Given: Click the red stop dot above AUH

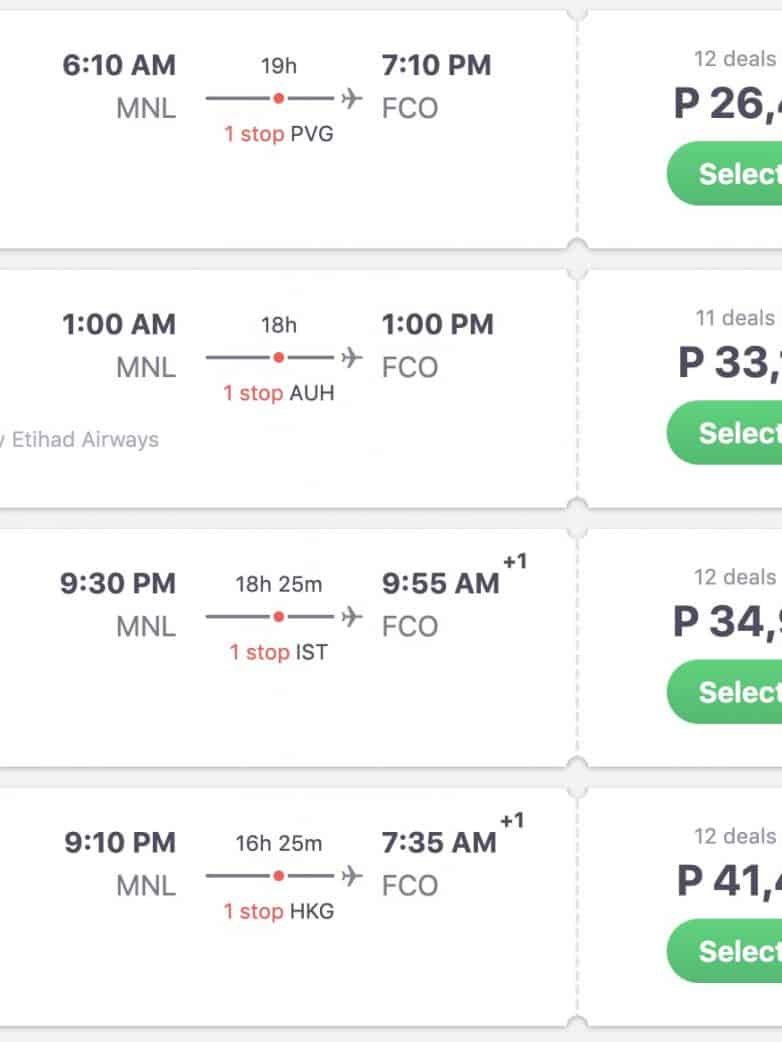Looking at the screenshot, I should (x=279, y=358).
